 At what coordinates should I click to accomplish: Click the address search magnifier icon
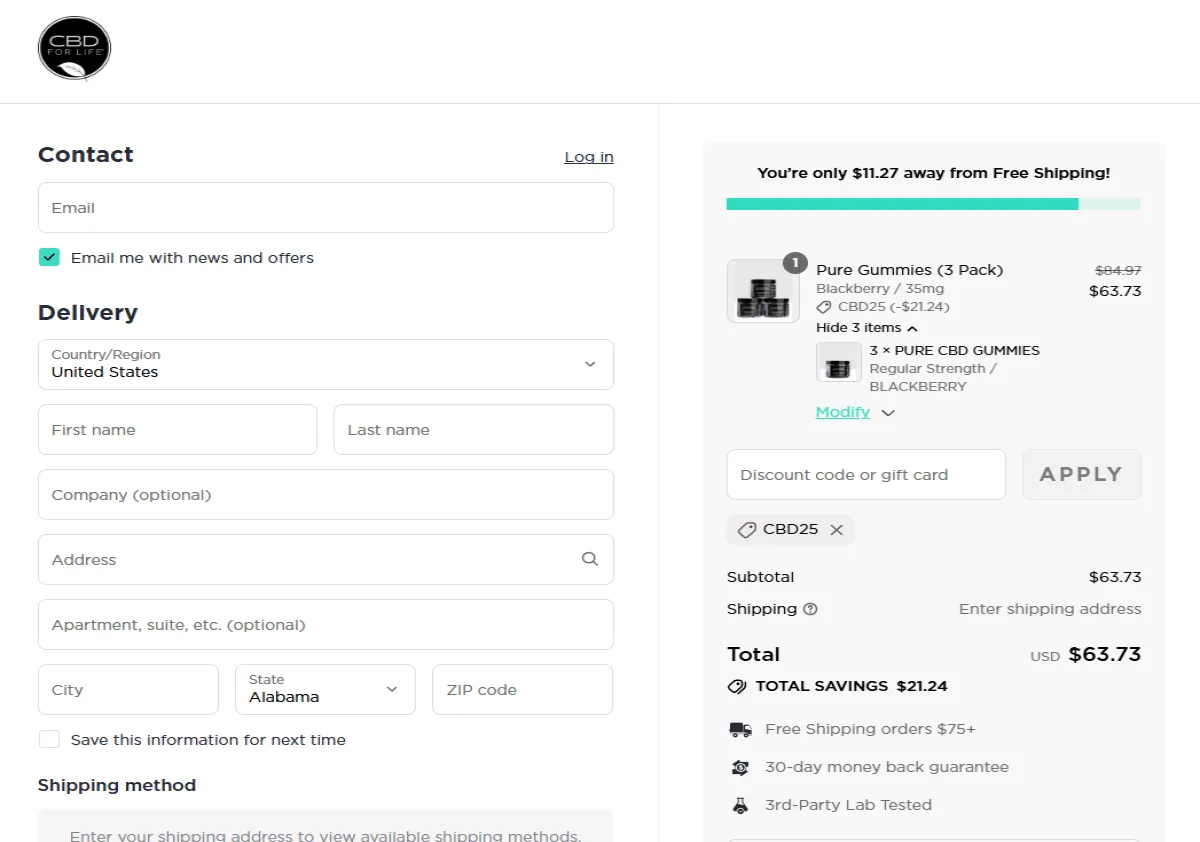tap(590, 559)
